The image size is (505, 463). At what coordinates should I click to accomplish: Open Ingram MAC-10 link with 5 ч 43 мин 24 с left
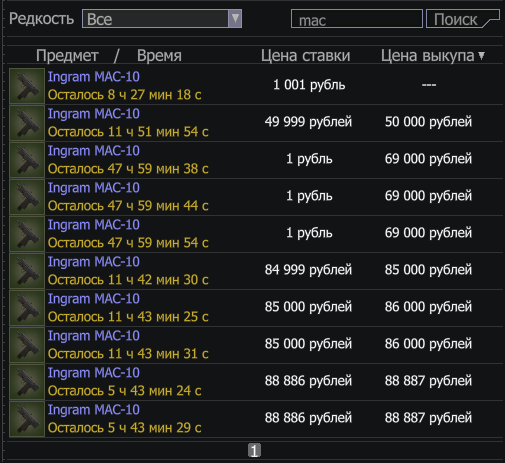94,373
